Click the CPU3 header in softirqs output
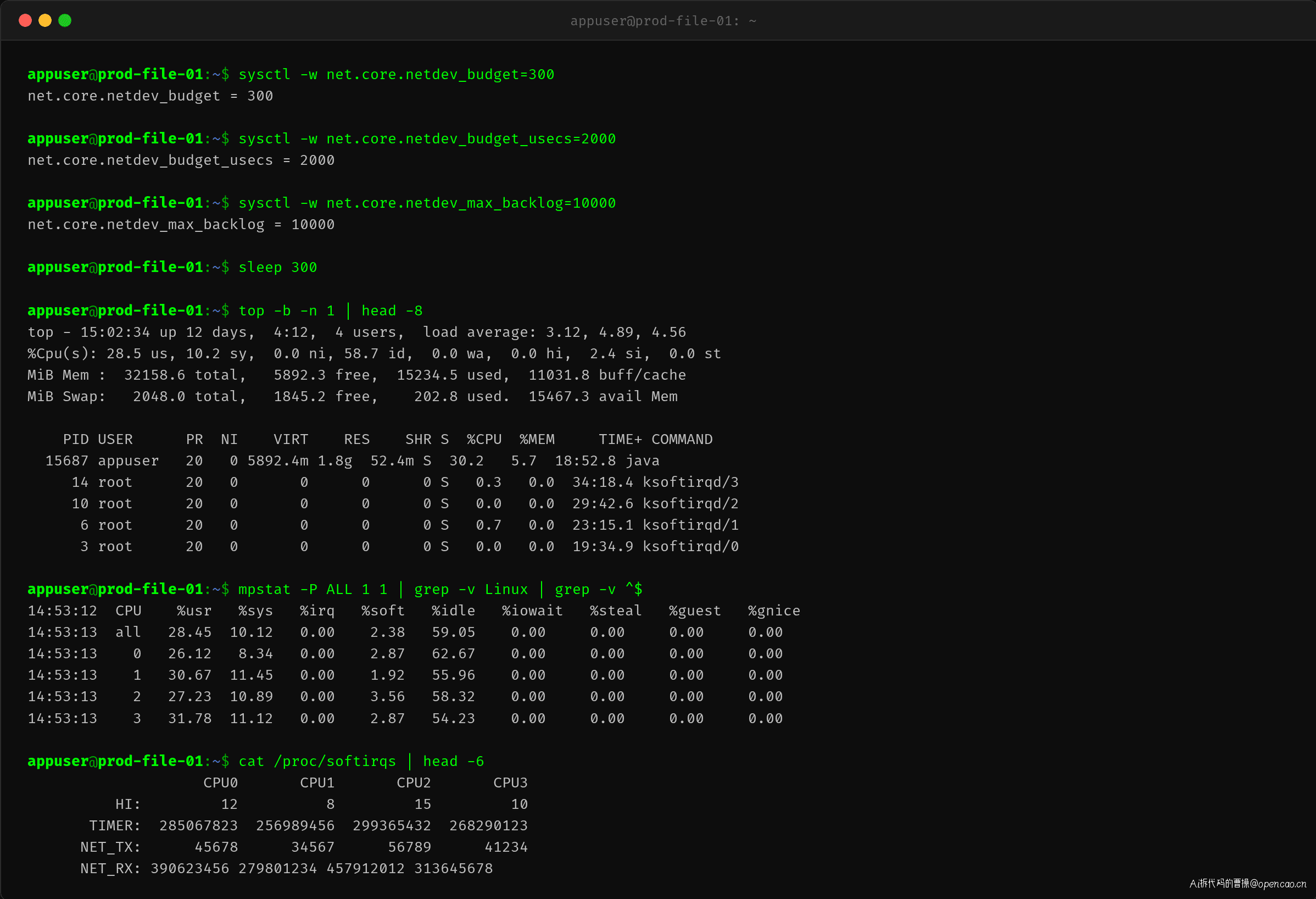 click(510, 783)
